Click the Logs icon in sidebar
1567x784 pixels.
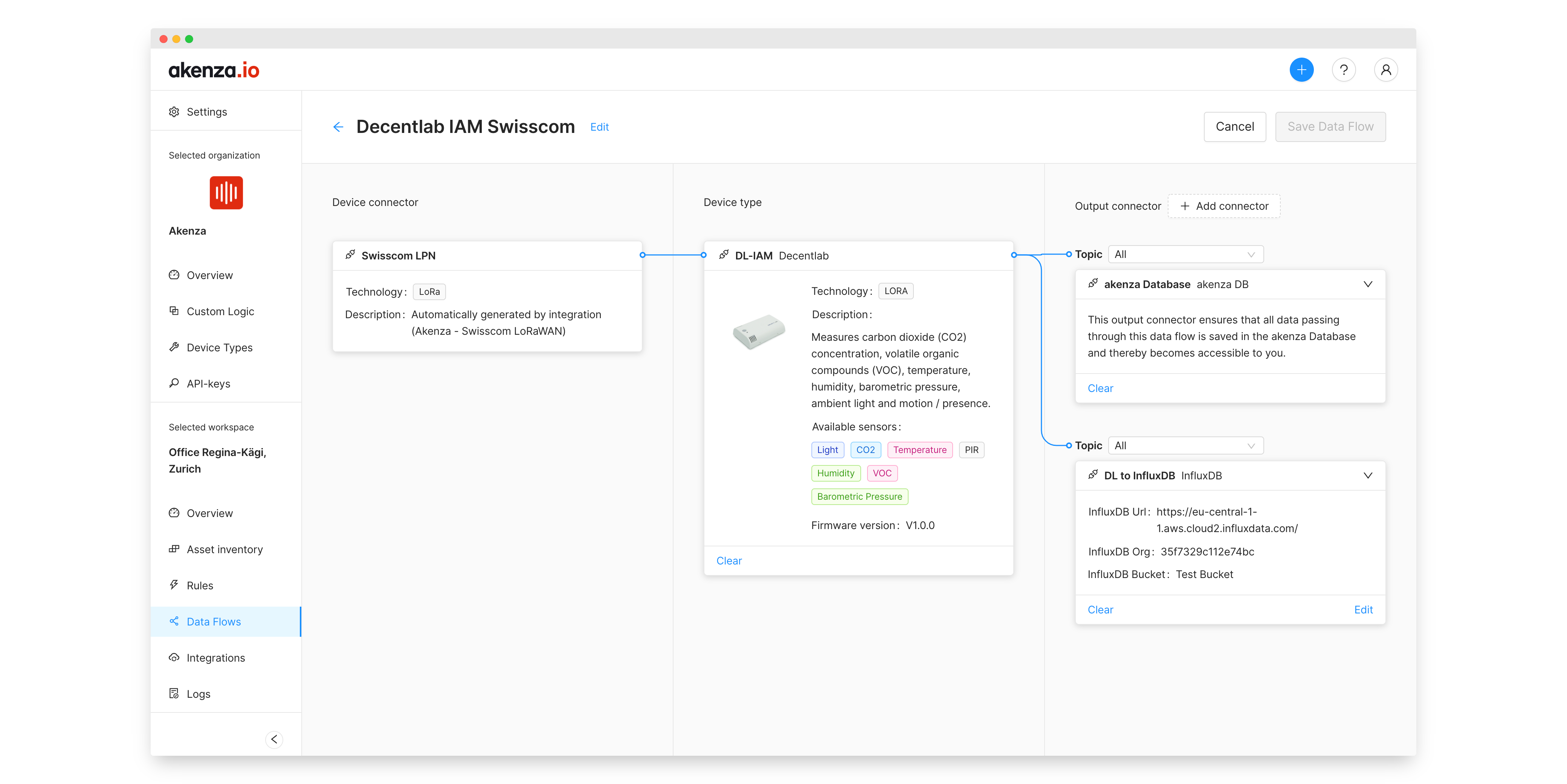tap(174, 693)
